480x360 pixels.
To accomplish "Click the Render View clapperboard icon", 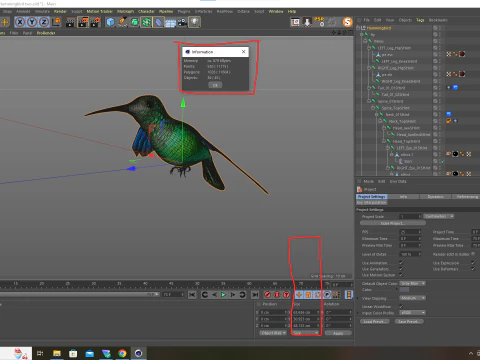I will pos(71,22).
